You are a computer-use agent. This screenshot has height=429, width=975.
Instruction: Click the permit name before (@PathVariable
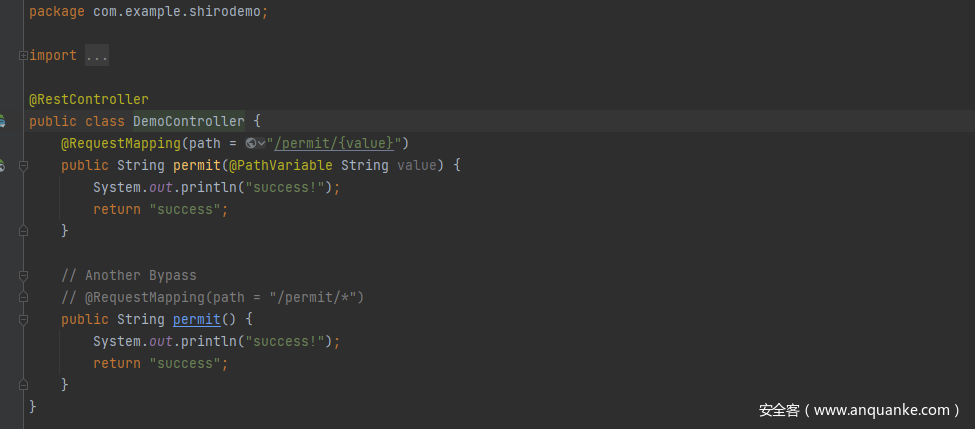pos(196,166)
